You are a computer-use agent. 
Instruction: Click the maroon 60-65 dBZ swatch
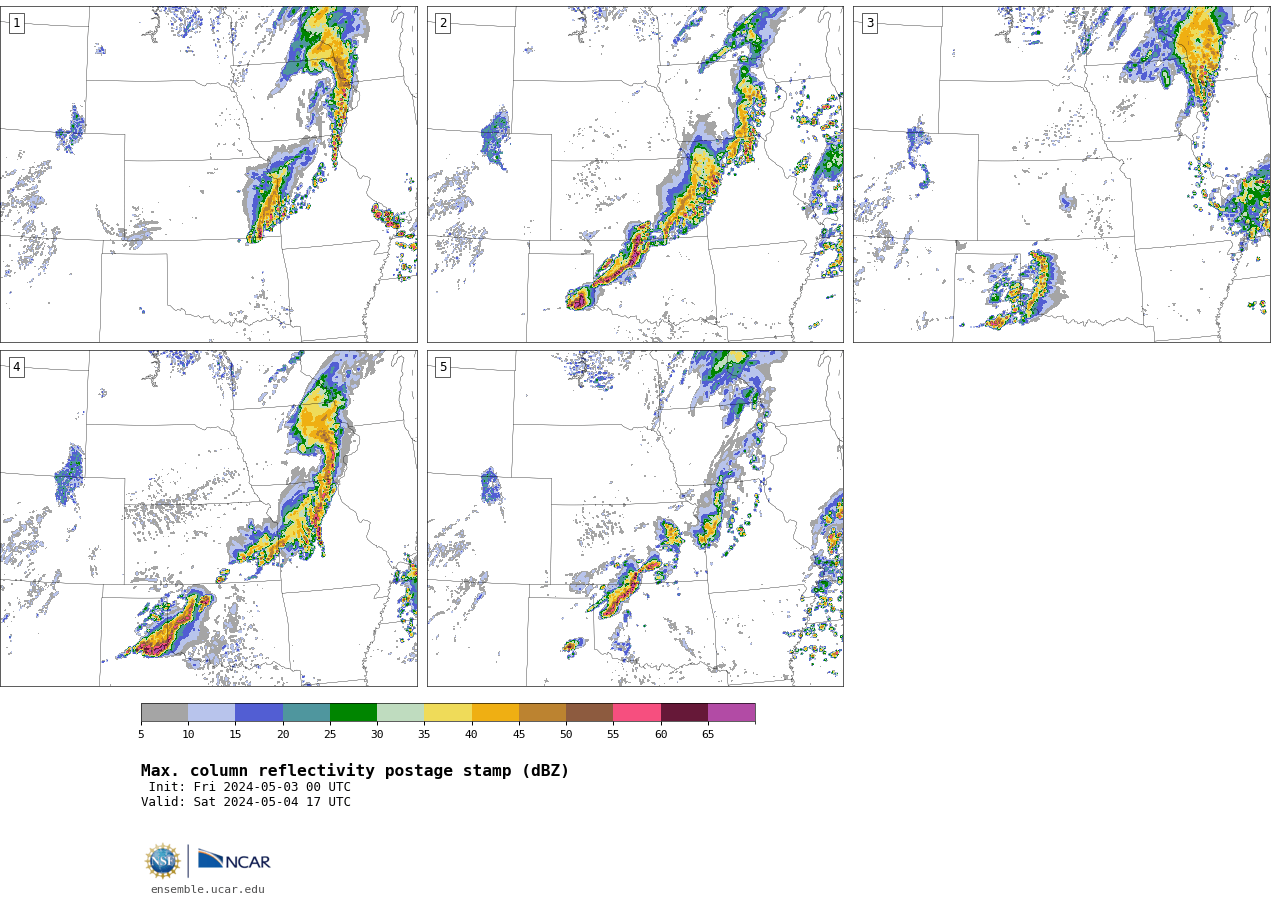[684, 712]
